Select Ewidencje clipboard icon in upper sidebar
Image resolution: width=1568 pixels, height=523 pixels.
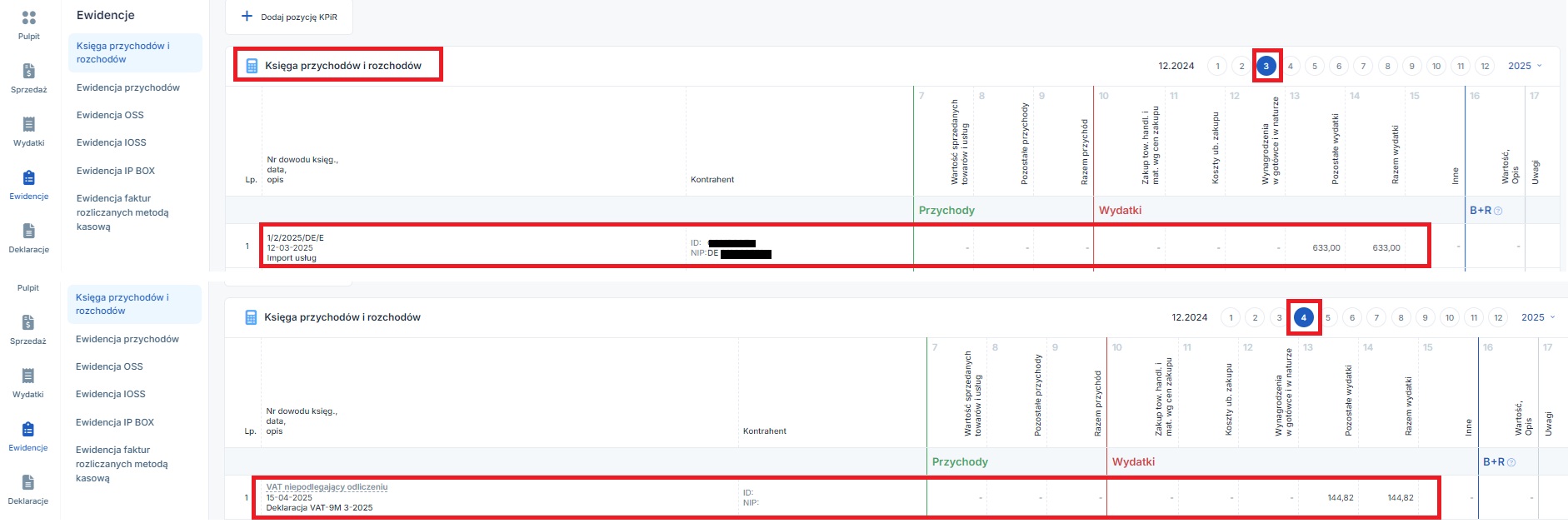[x=29, y=178]
